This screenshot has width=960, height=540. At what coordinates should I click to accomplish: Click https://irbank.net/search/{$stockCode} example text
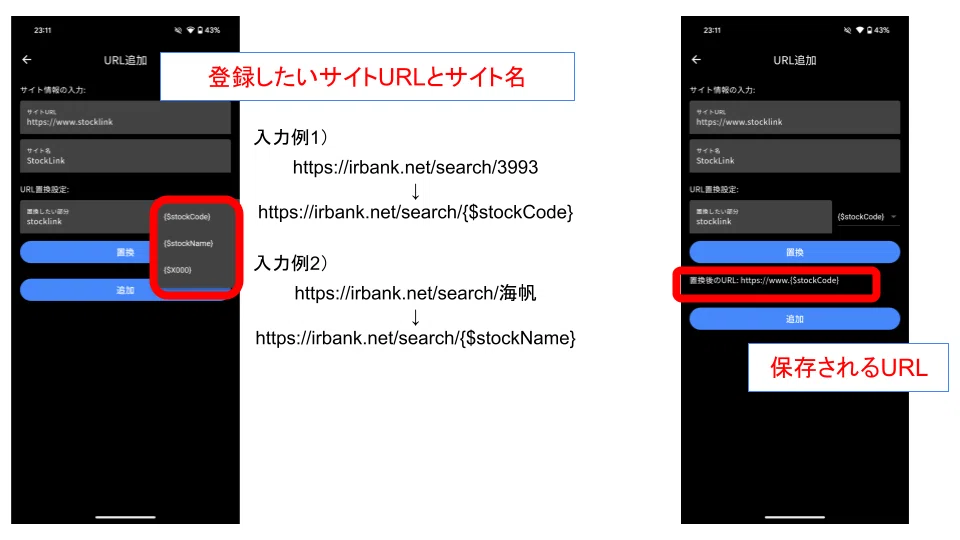(x=415, y=212)
